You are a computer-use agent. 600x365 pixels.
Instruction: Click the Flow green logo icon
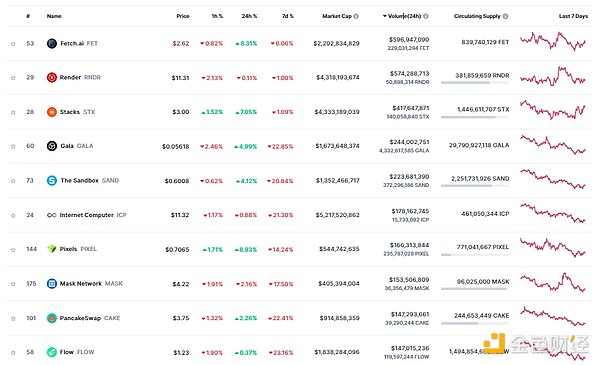pos(52,352)
